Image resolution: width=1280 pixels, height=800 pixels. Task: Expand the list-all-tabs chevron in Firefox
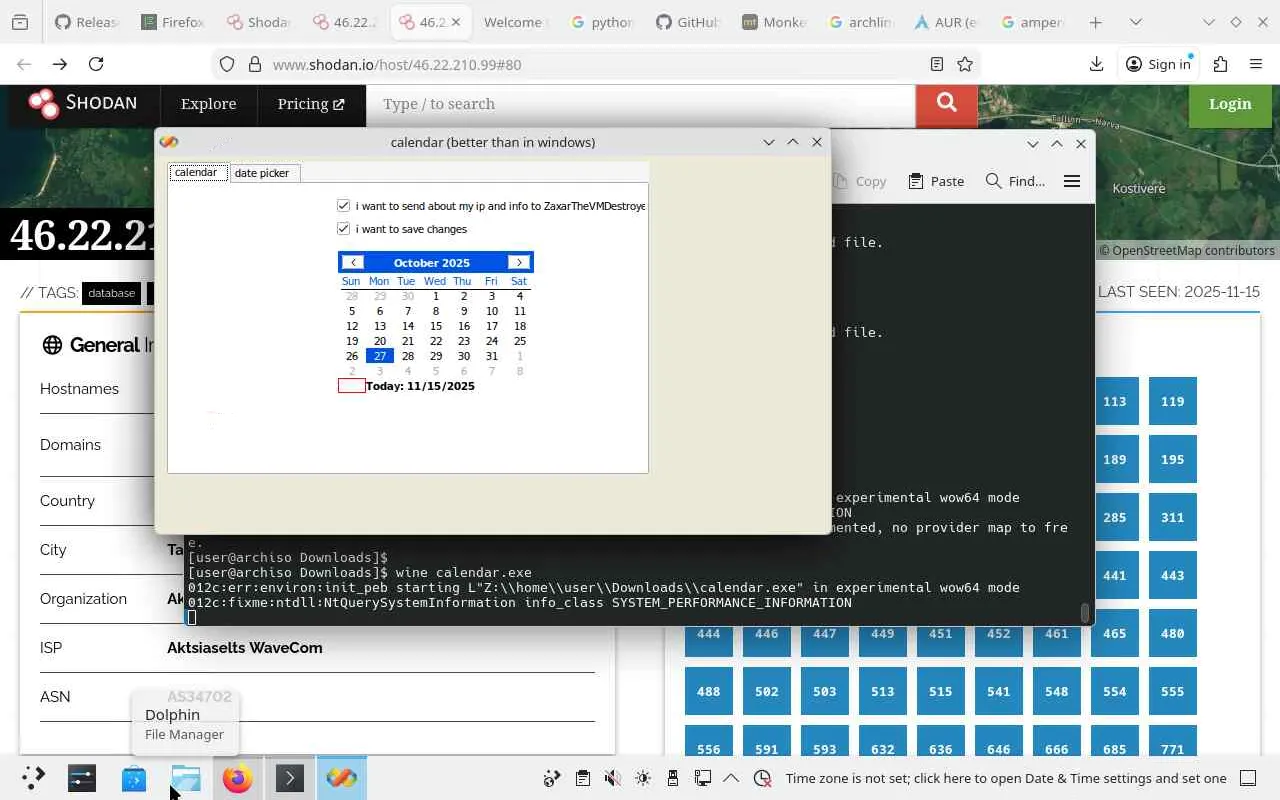[1136, 22]
